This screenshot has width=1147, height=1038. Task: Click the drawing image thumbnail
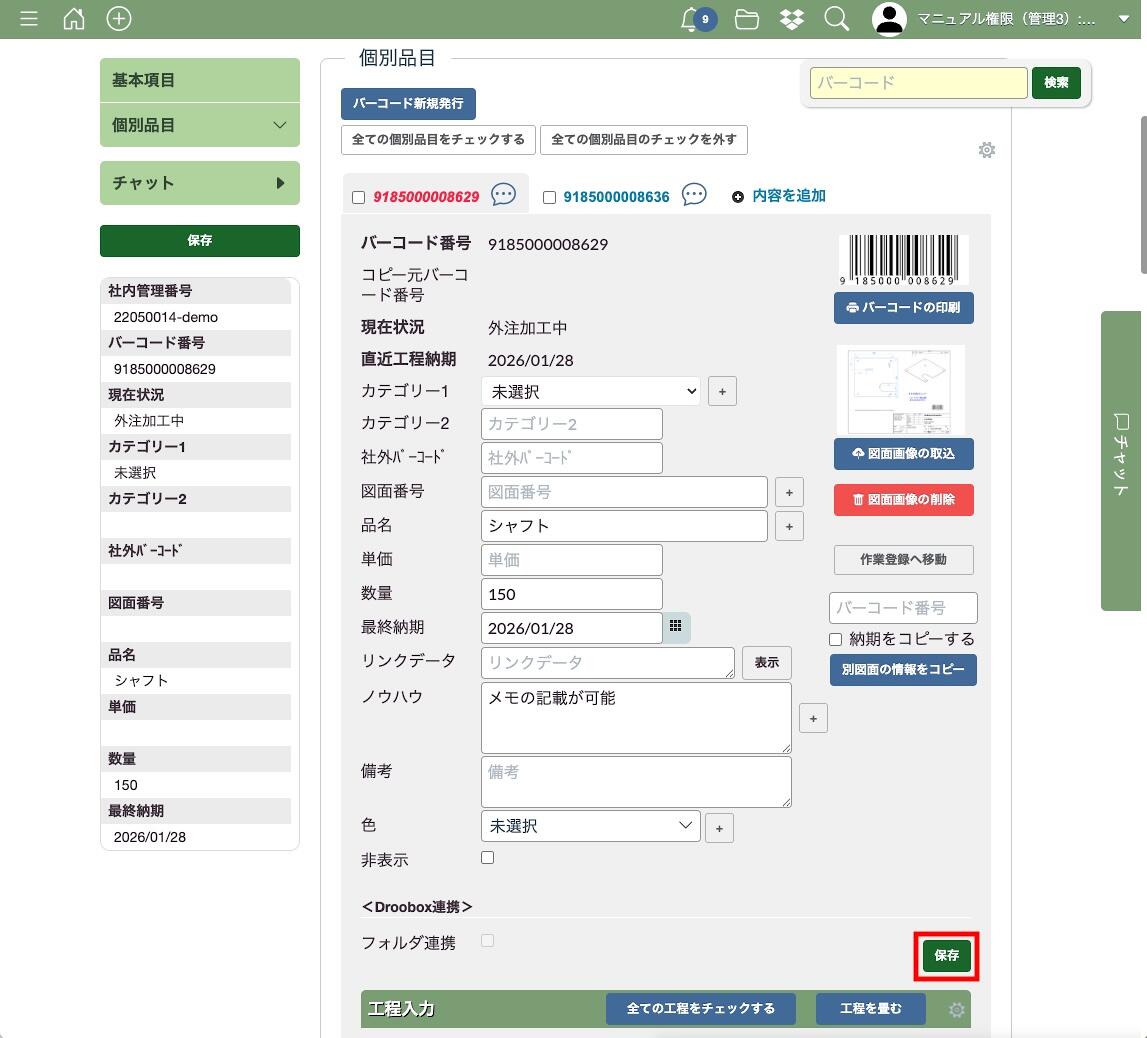[901, 389]
